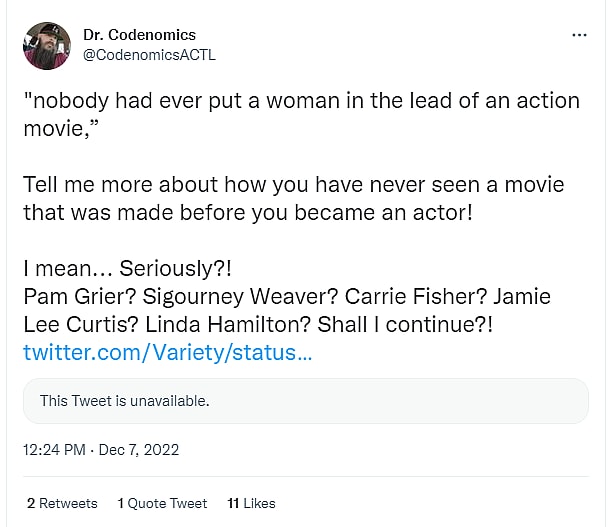Click the 'This Tweet is unavailable' card

tap(305, 401)
